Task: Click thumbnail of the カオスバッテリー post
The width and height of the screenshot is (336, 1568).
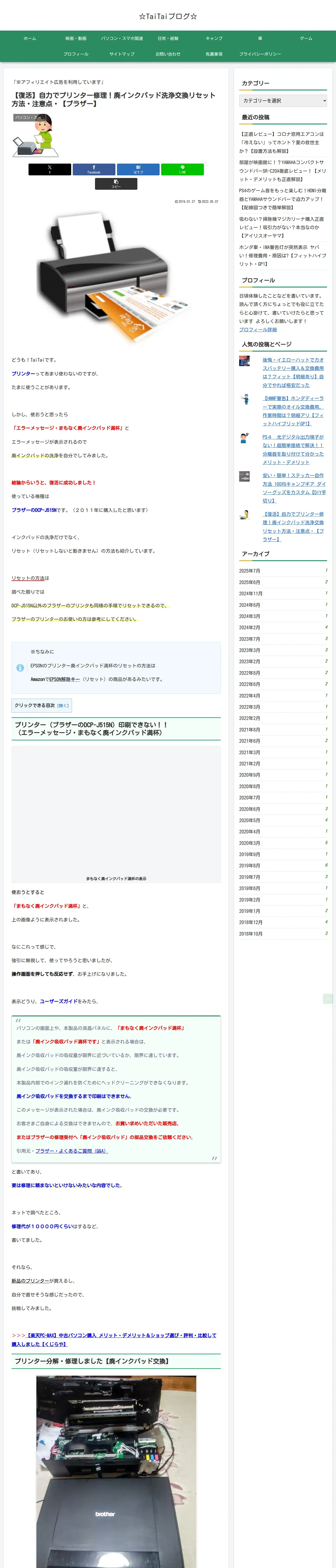Action: pos(244,361)
